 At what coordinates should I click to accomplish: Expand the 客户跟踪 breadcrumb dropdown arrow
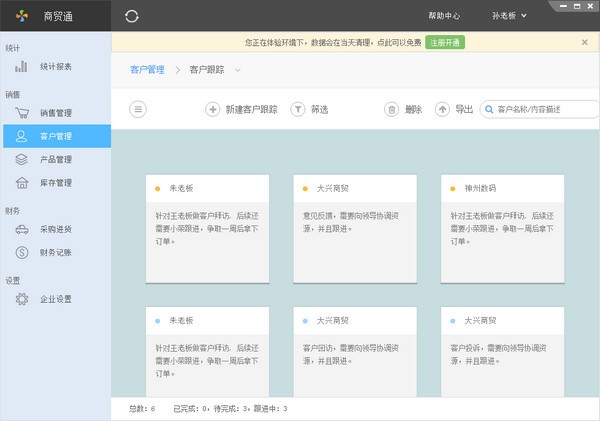coord(239,70)
